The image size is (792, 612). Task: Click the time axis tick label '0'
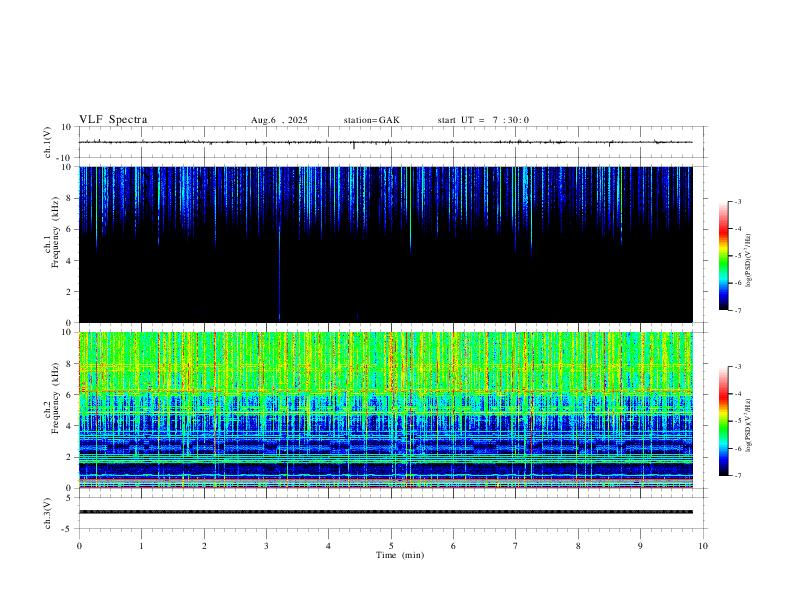79,546
